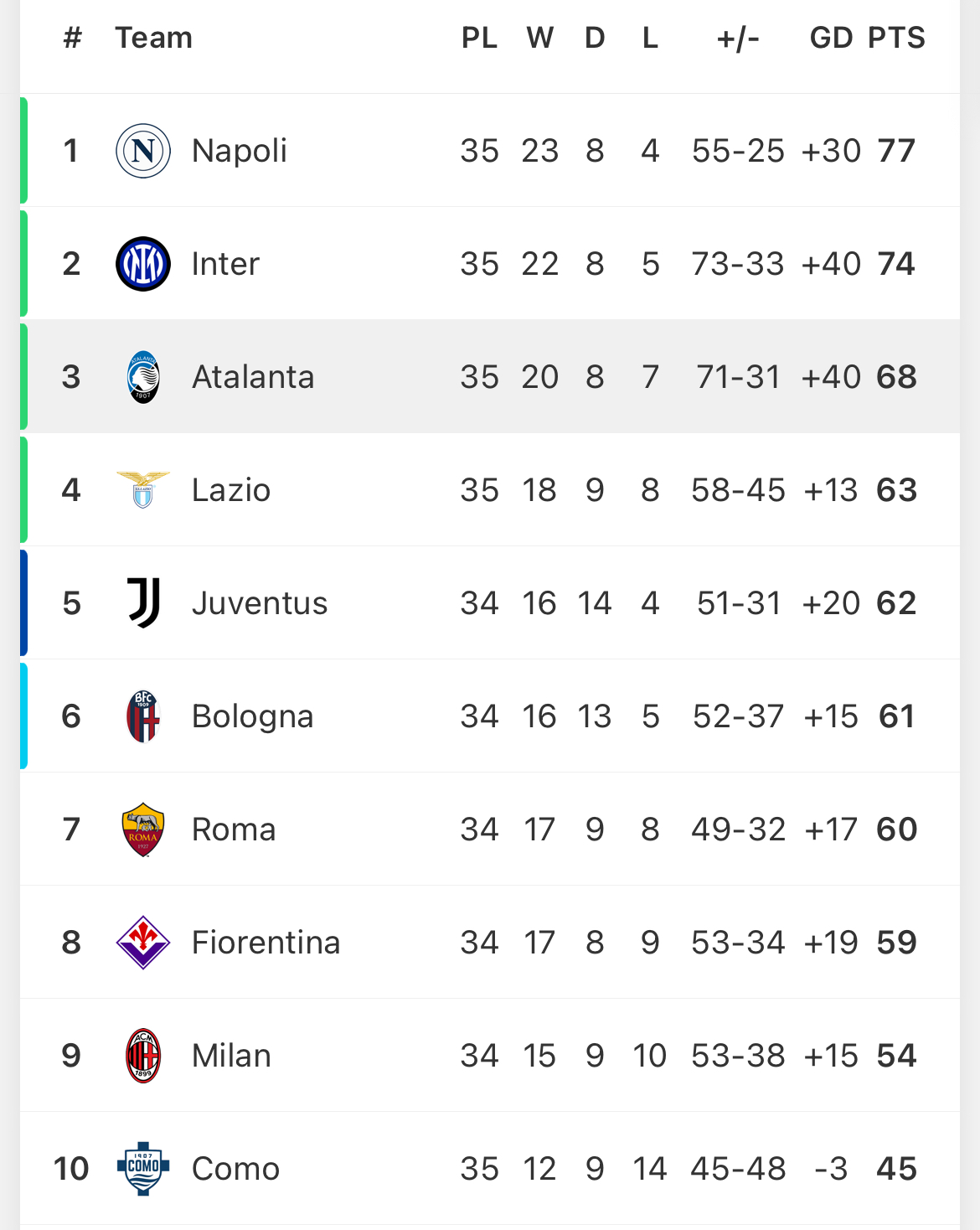Open the Roma wolf crest
This screenshot has width=980, height=1230.
point(143,829)
